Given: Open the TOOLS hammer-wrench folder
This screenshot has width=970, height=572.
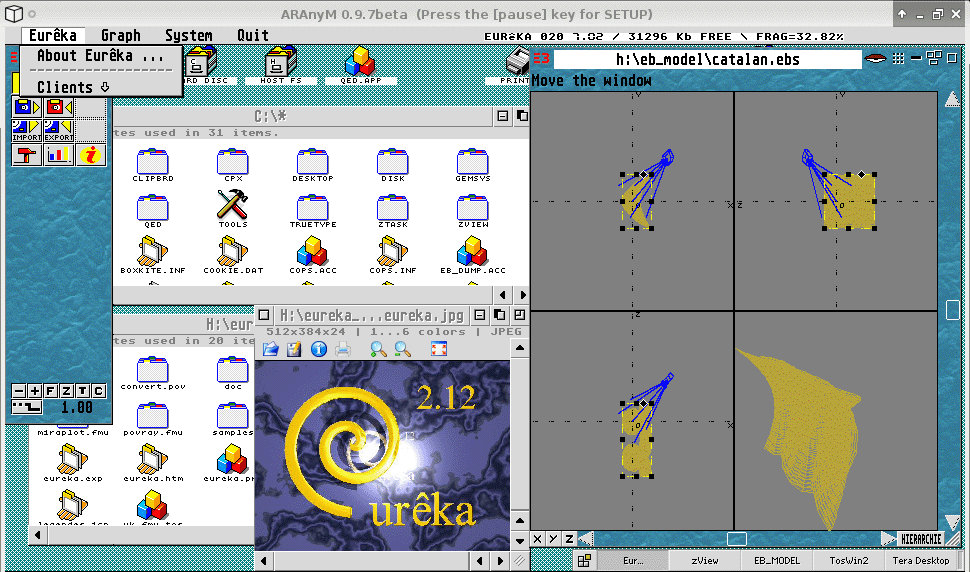Looking at the screenshot, I should (x=233, y=209).
